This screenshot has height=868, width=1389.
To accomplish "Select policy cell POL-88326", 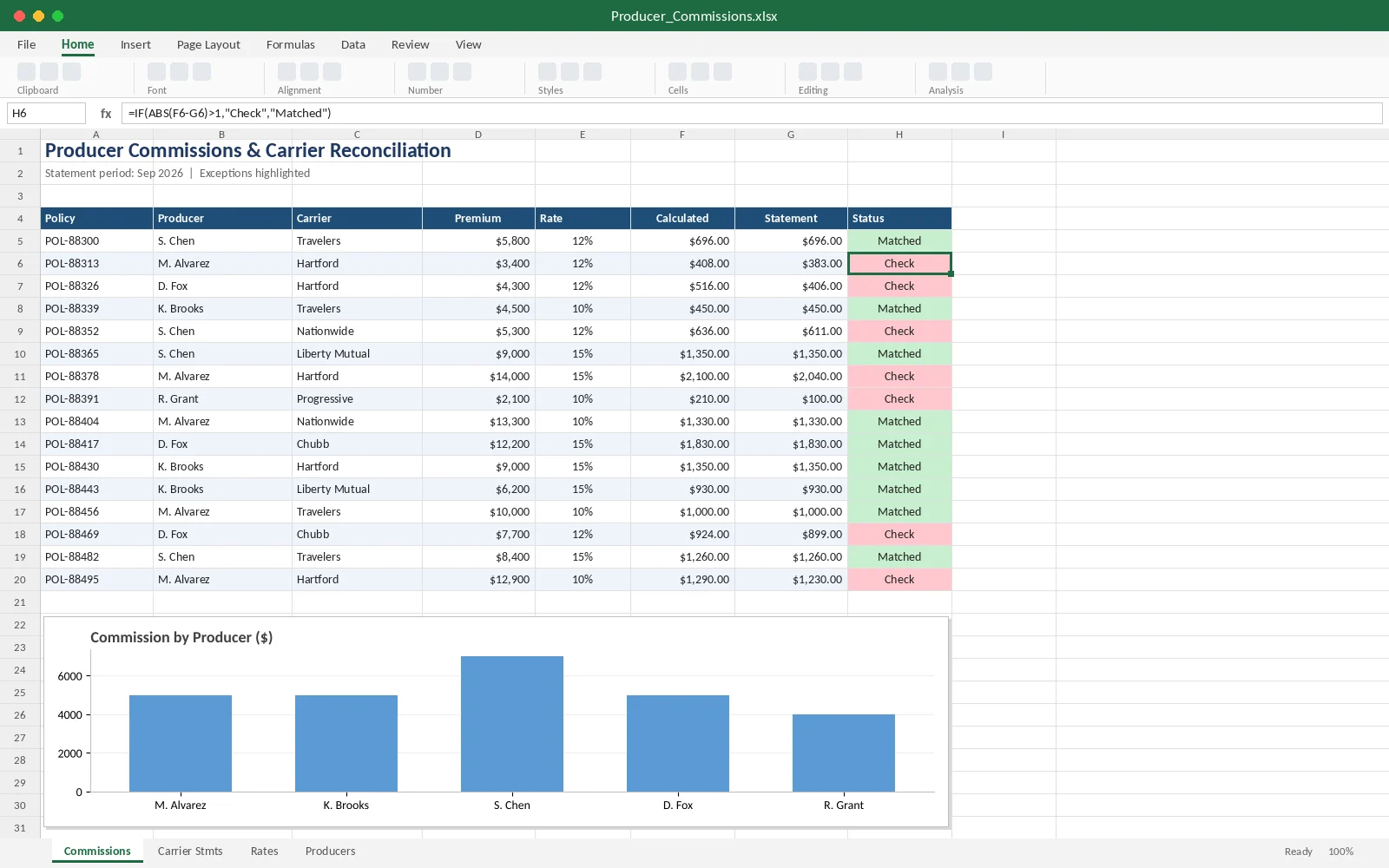I will click(96, 286).
